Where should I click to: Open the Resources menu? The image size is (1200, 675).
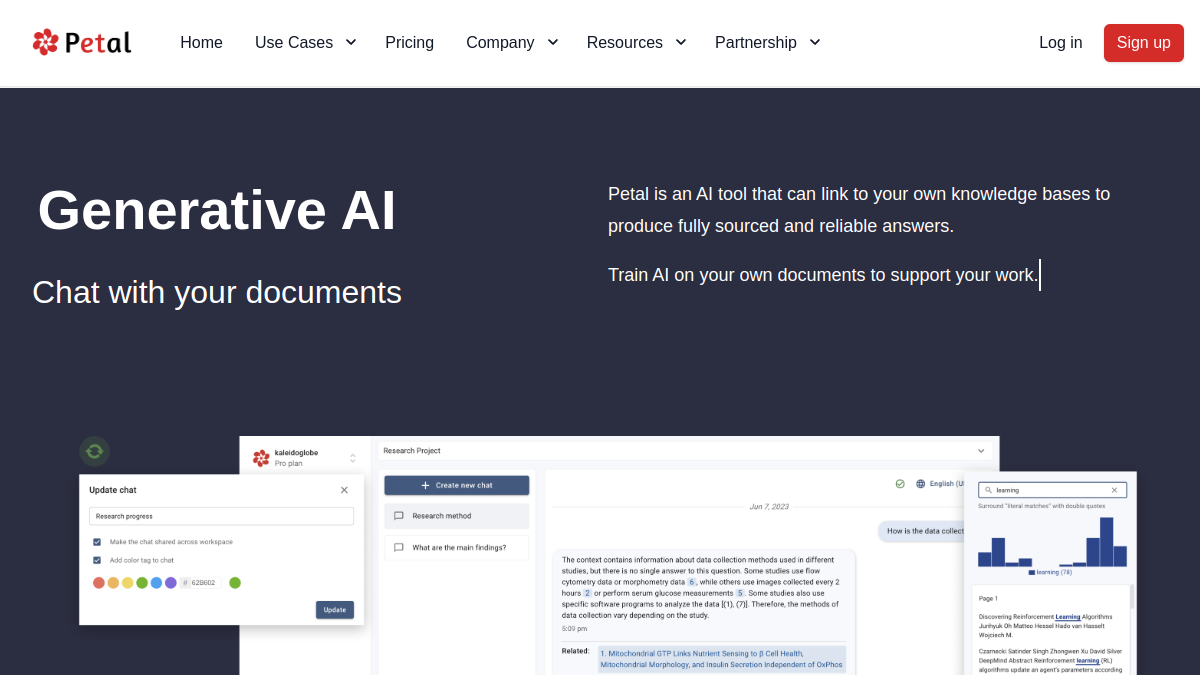624,42
